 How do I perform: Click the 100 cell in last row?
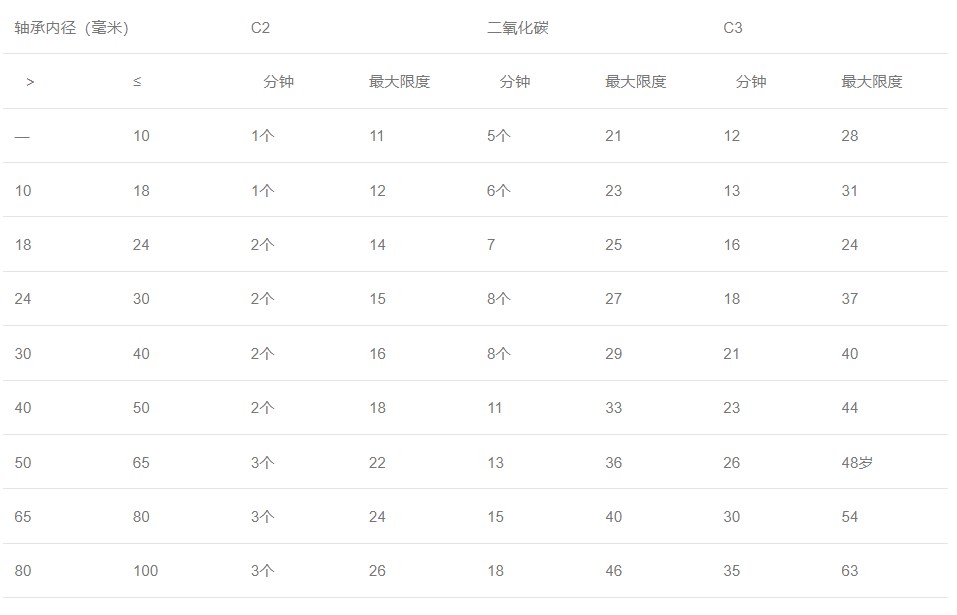(145, 571)
